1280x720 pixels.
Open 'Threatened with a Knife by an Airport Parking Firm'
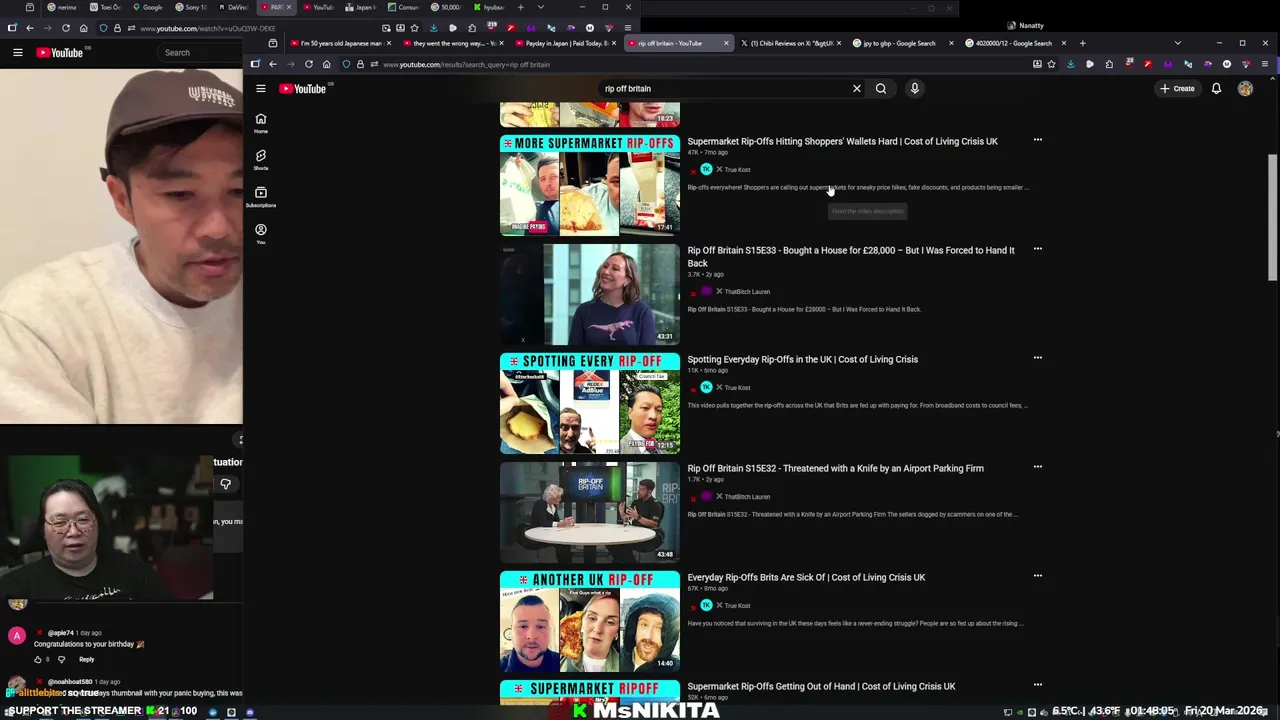click(x=835, y=468)
